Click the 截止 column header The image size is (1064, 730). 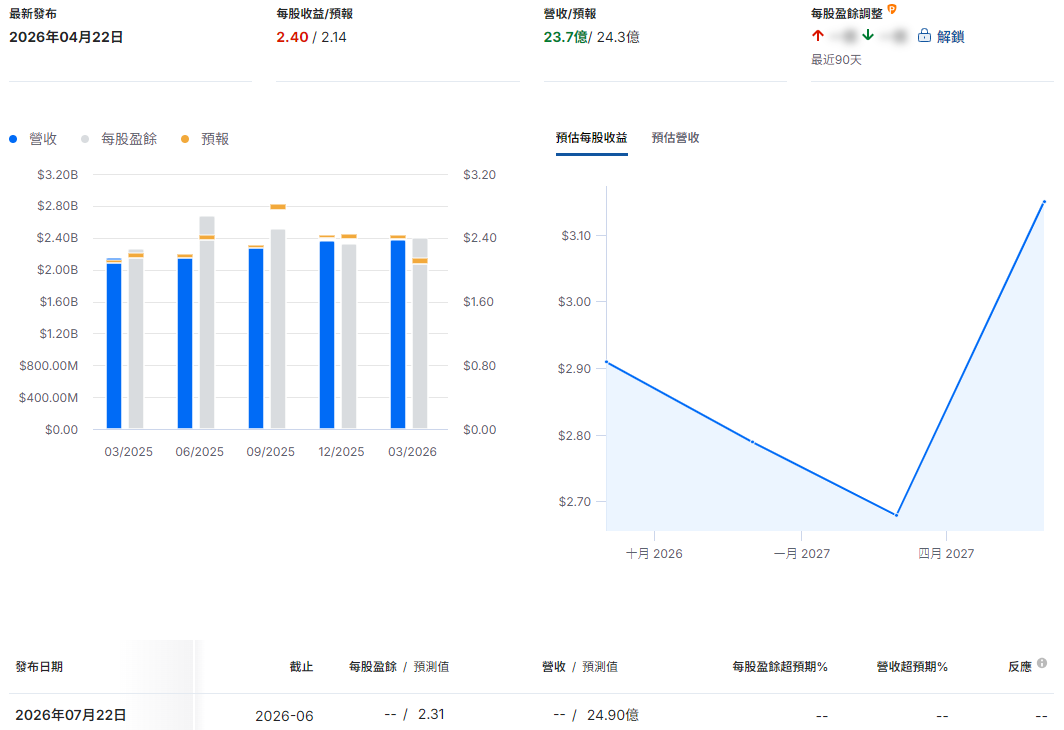tap(301, 667)
